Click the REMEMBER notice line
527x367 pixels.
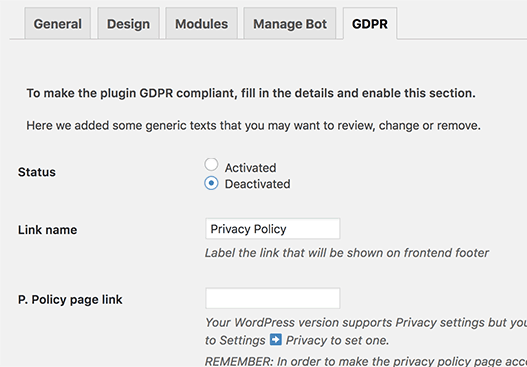tap(366, 361)
